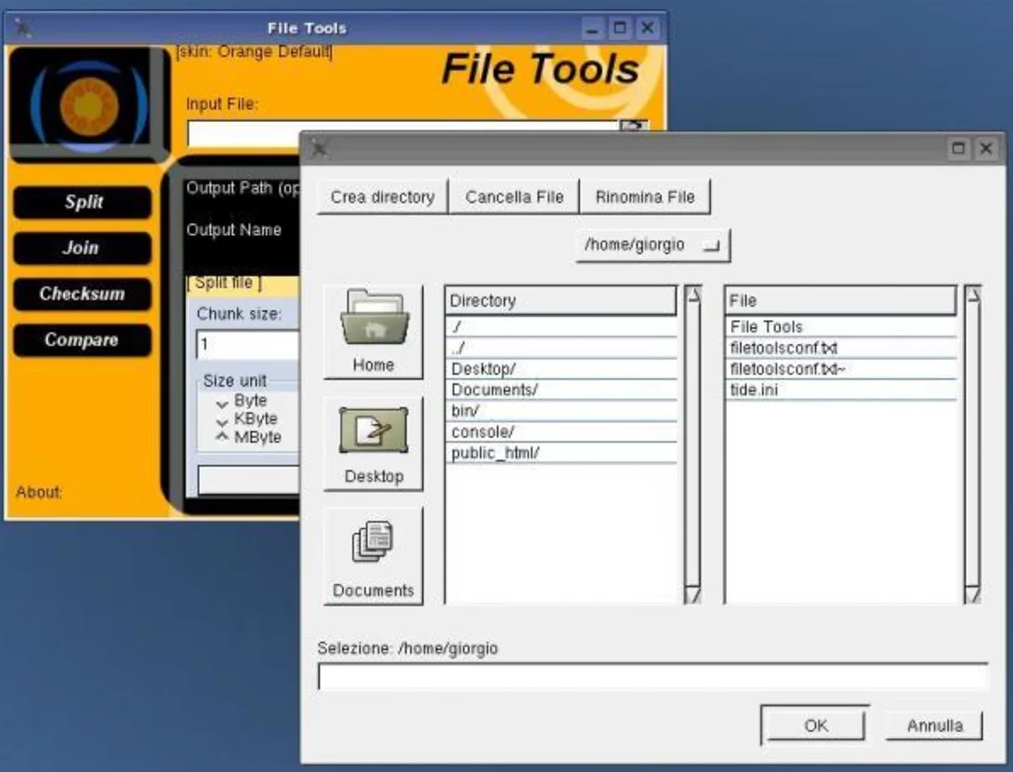Select the bin/ directory entry

[561, 411]
